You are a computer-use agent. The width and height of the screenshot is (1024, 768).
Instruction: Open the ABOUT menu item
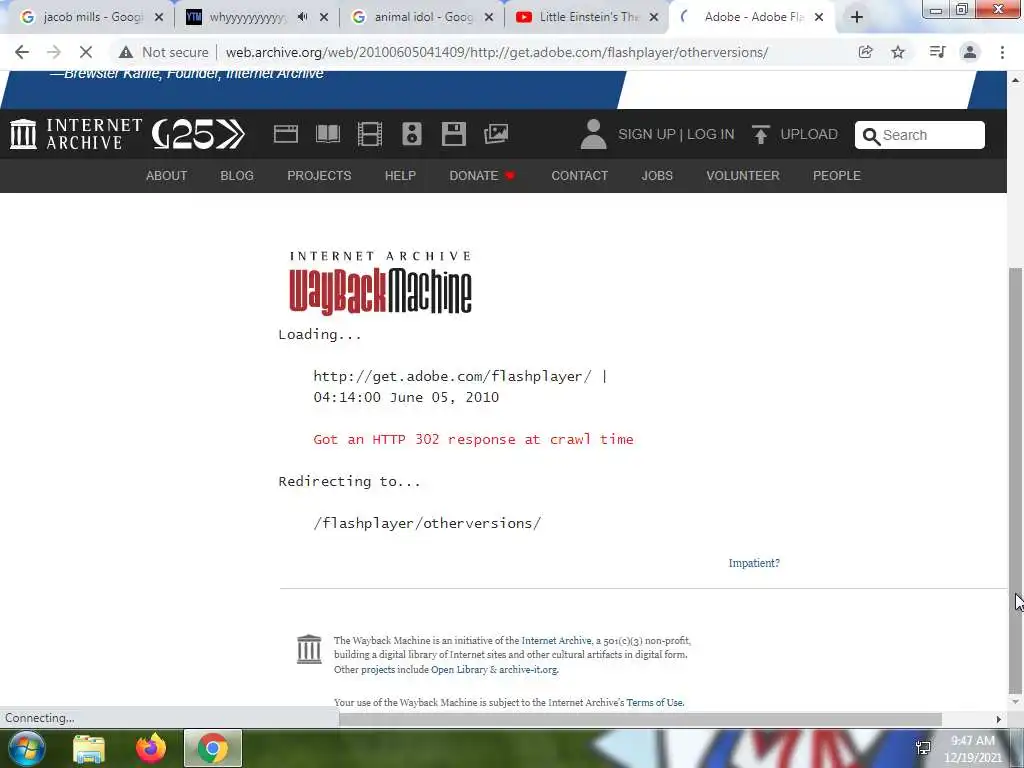(167, 176)
